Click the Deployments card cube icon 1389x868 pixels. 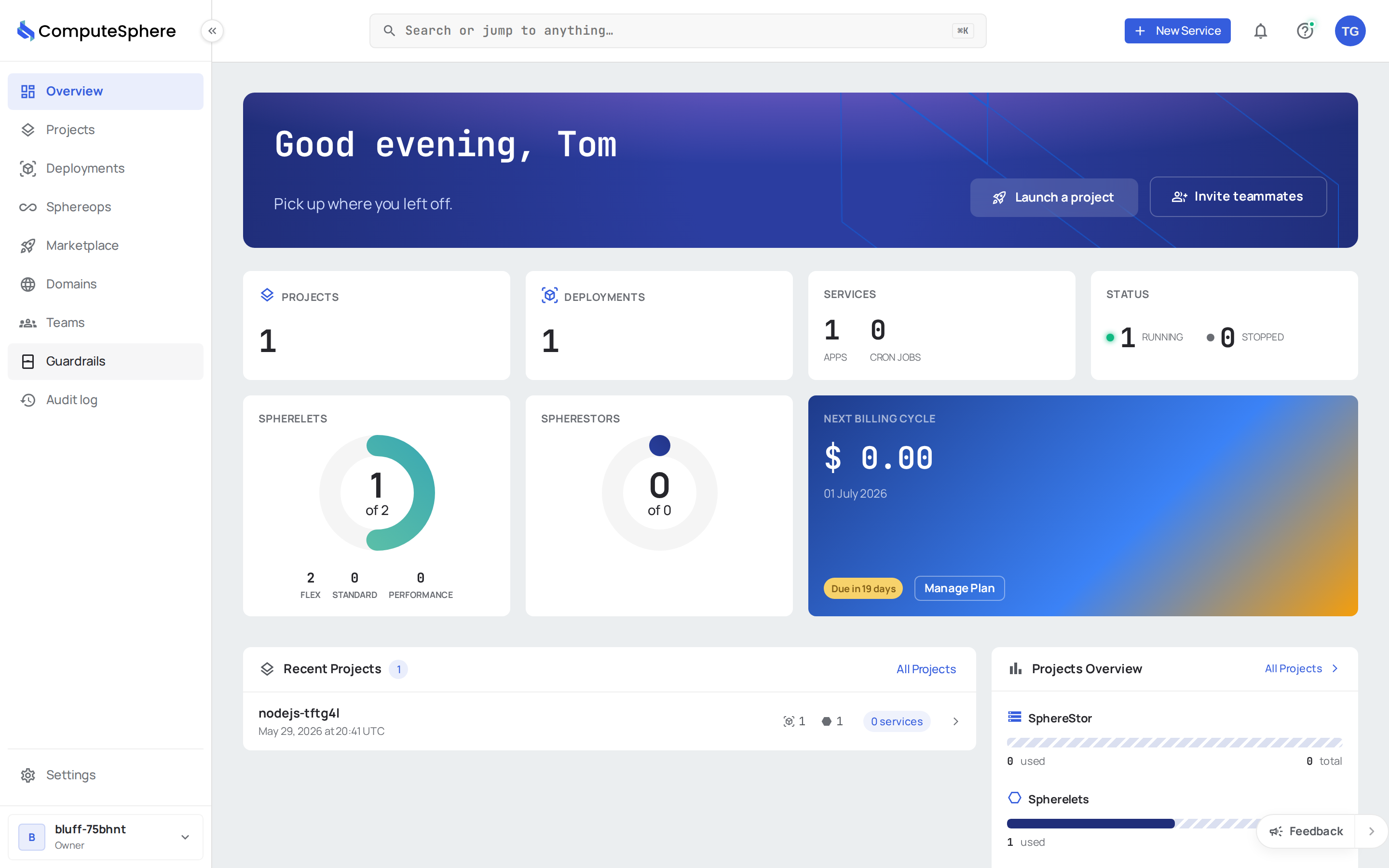click(x=550, y=295)
